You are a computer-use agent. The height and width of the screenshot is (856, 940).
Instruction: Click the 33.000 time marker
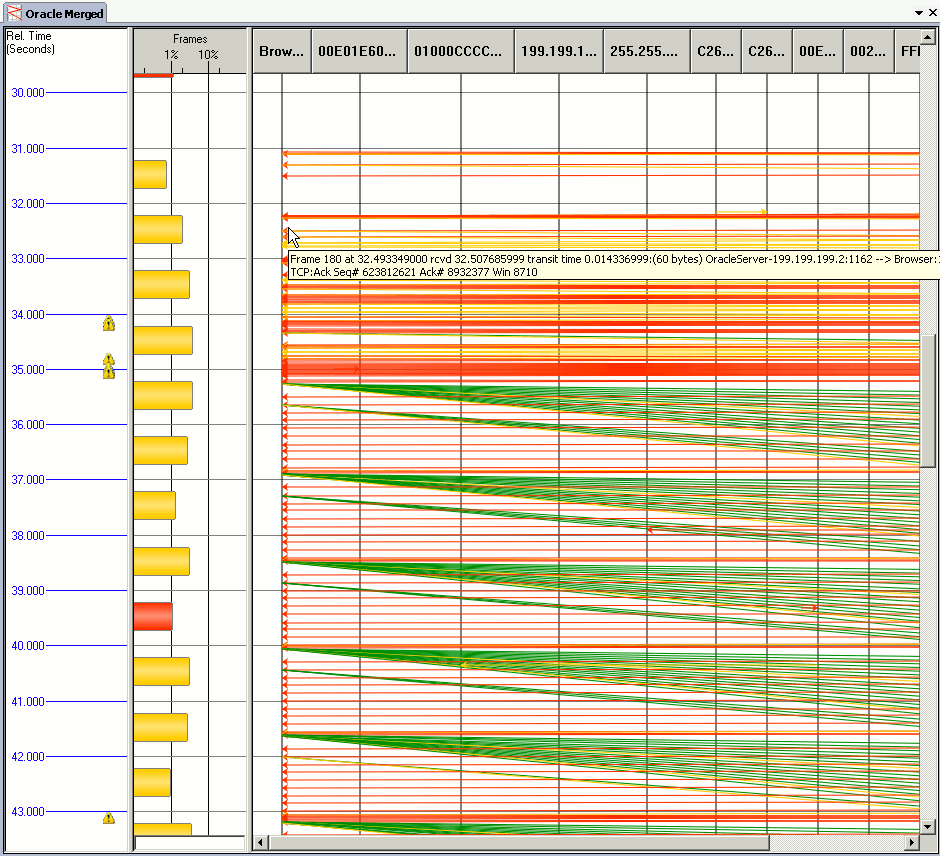(x=28, y=259)
